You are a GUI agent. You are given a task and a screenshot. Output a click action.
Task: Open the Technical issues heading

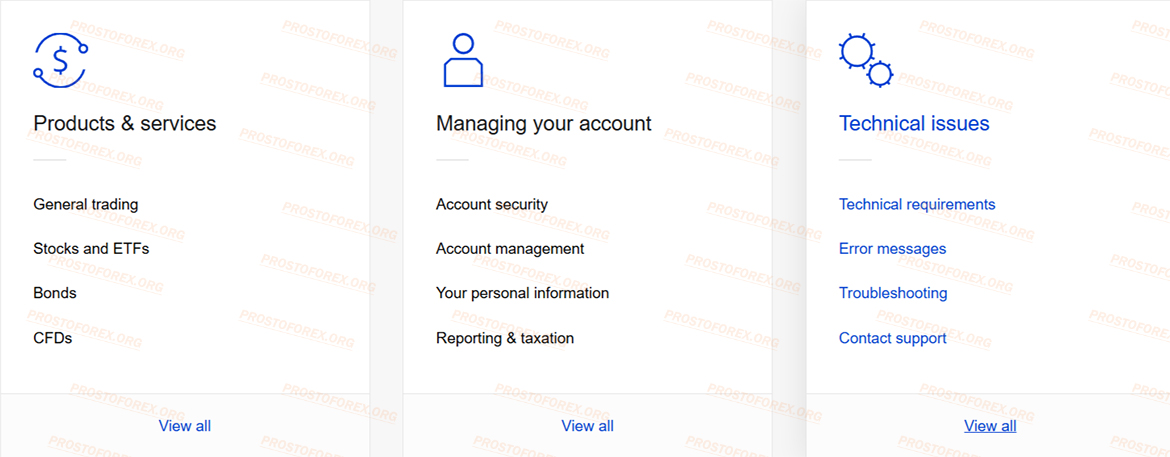pos(914,123)
